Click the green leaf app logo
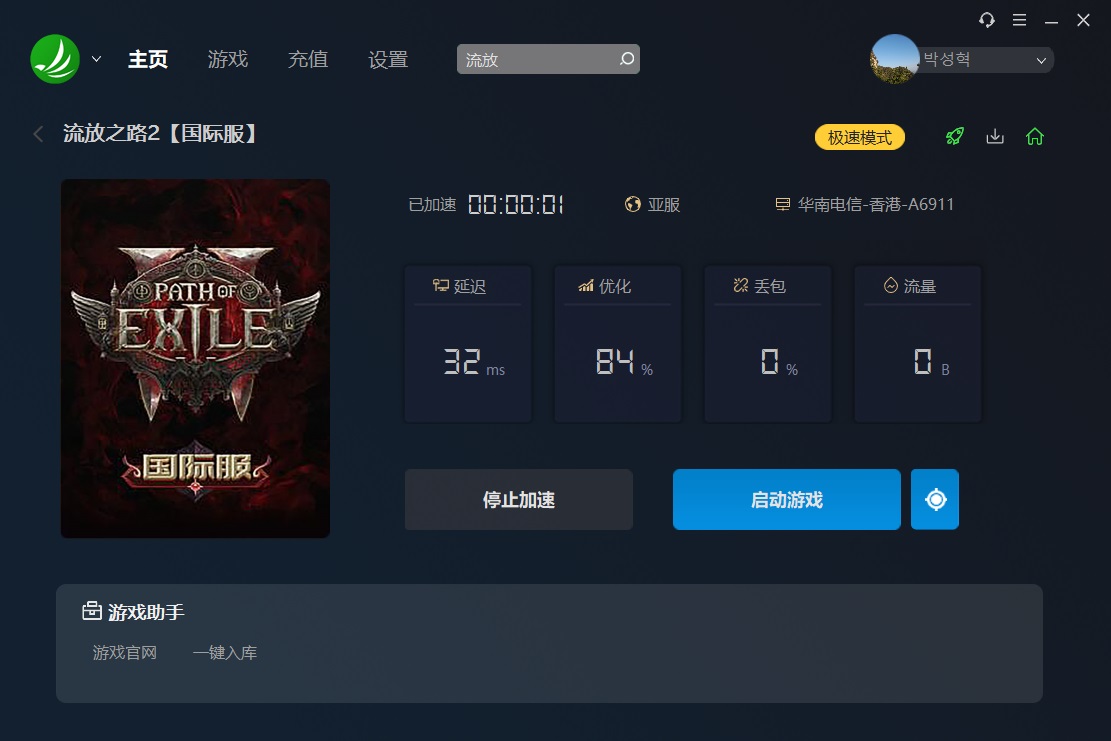This screenshot has width=1111, height=741. click(55, 59)
